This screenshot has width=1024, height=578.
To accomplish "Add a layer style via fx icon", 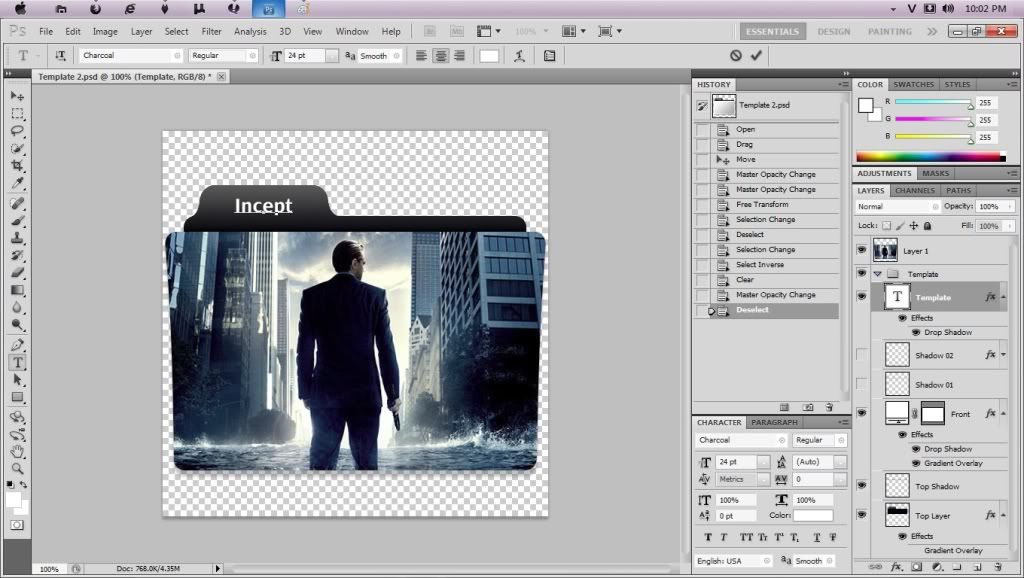I will coord(896,567).
